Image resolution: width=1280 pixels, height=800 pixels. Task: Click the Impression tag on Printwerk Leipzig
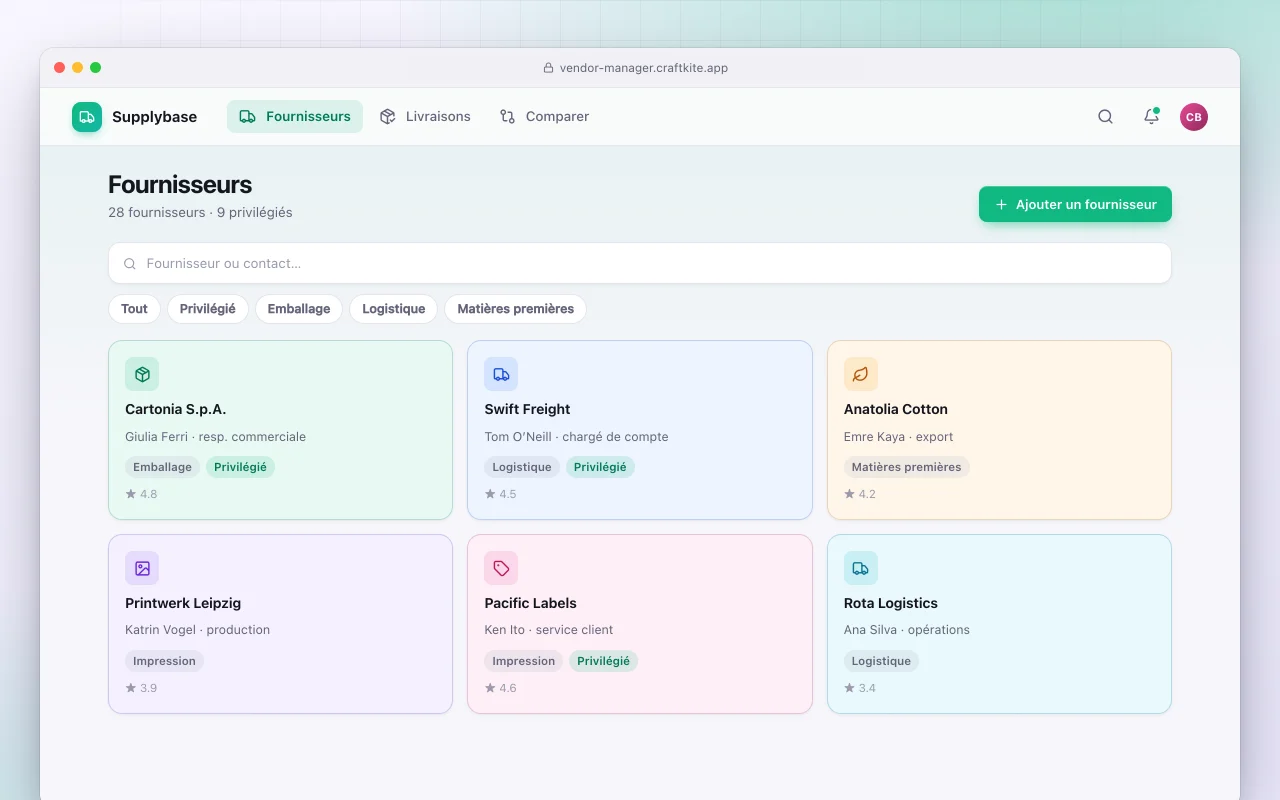click(164, 661)
